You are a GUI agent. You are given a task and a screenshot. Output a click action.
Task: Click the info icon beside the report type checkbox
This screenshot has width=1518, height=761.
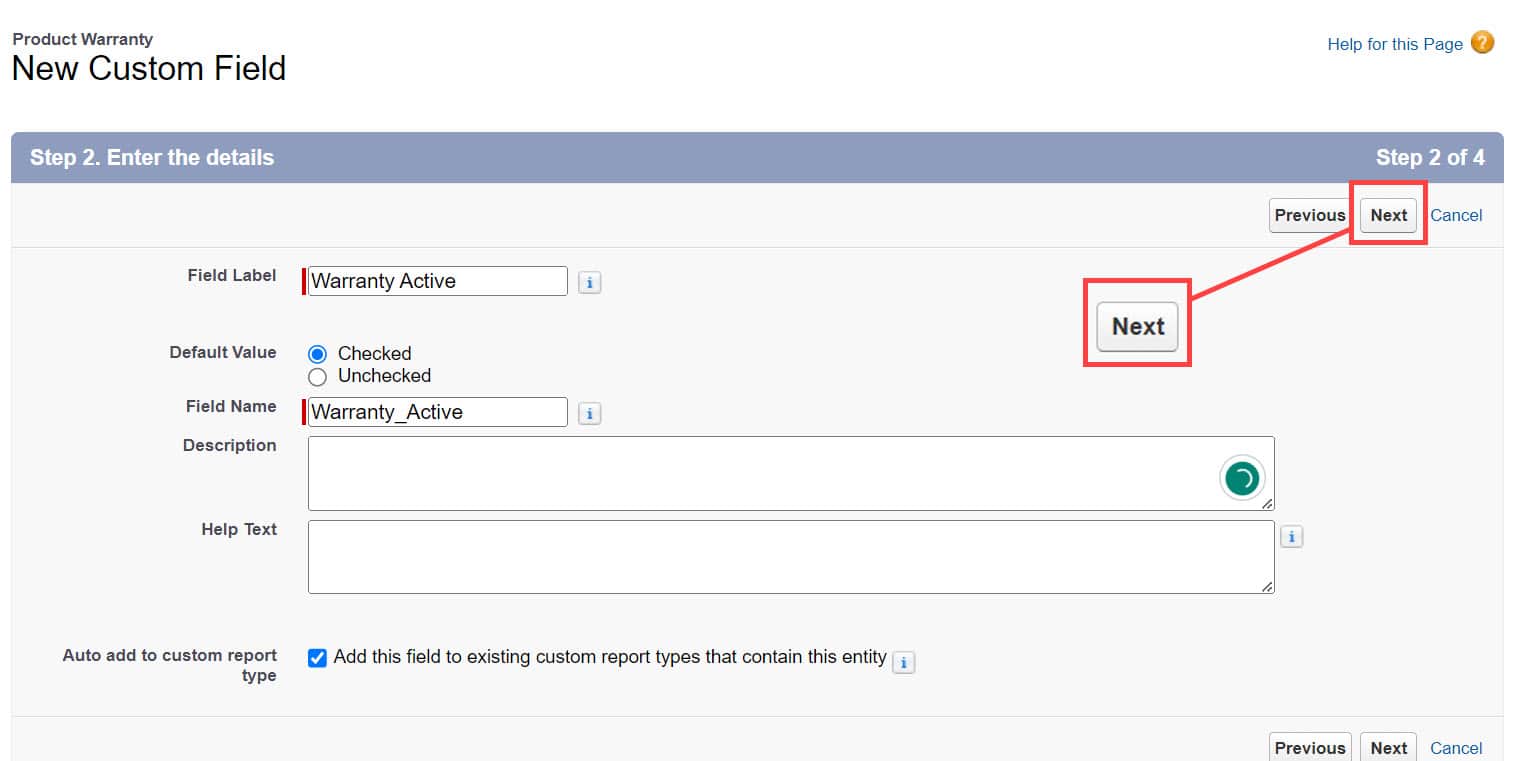904,662
